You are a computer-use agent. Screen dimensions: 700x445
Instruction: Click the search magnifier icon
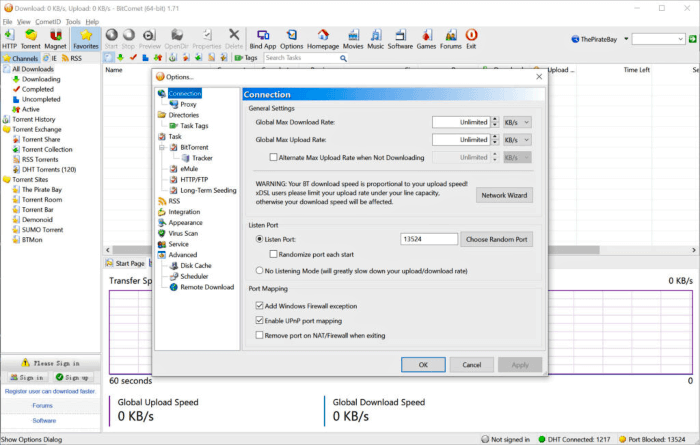pos(343,58)
